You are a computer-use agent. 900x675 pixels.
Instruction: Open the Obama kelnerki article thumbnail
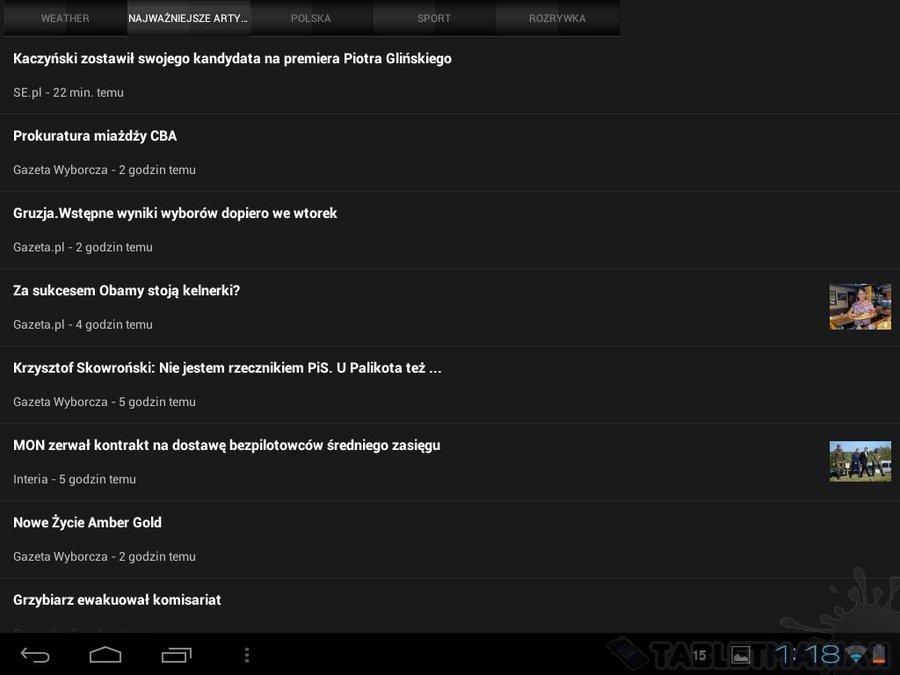(x=860, y=307)
